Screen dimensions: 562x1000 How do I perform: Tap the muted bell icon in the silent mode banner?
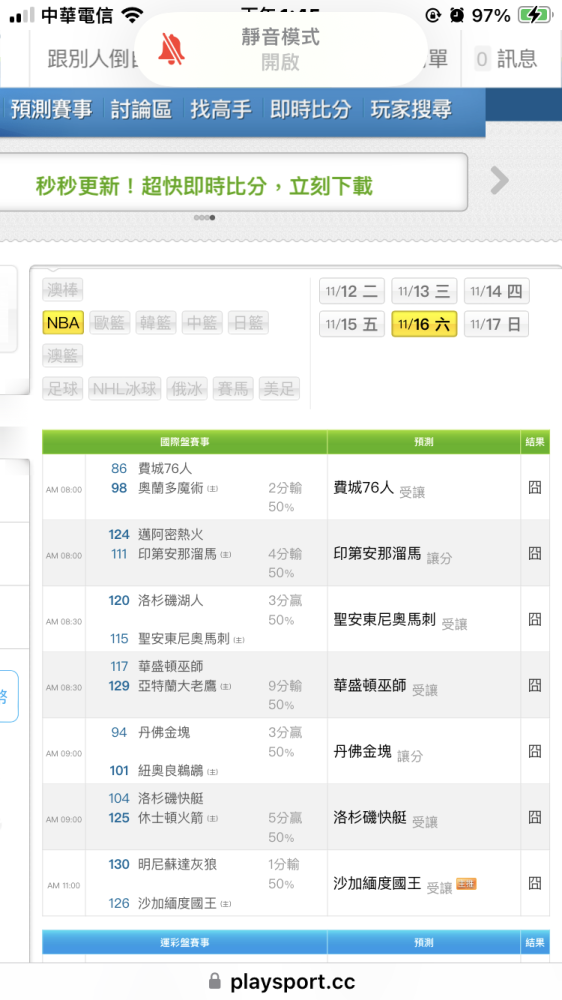tap(171, 48)
